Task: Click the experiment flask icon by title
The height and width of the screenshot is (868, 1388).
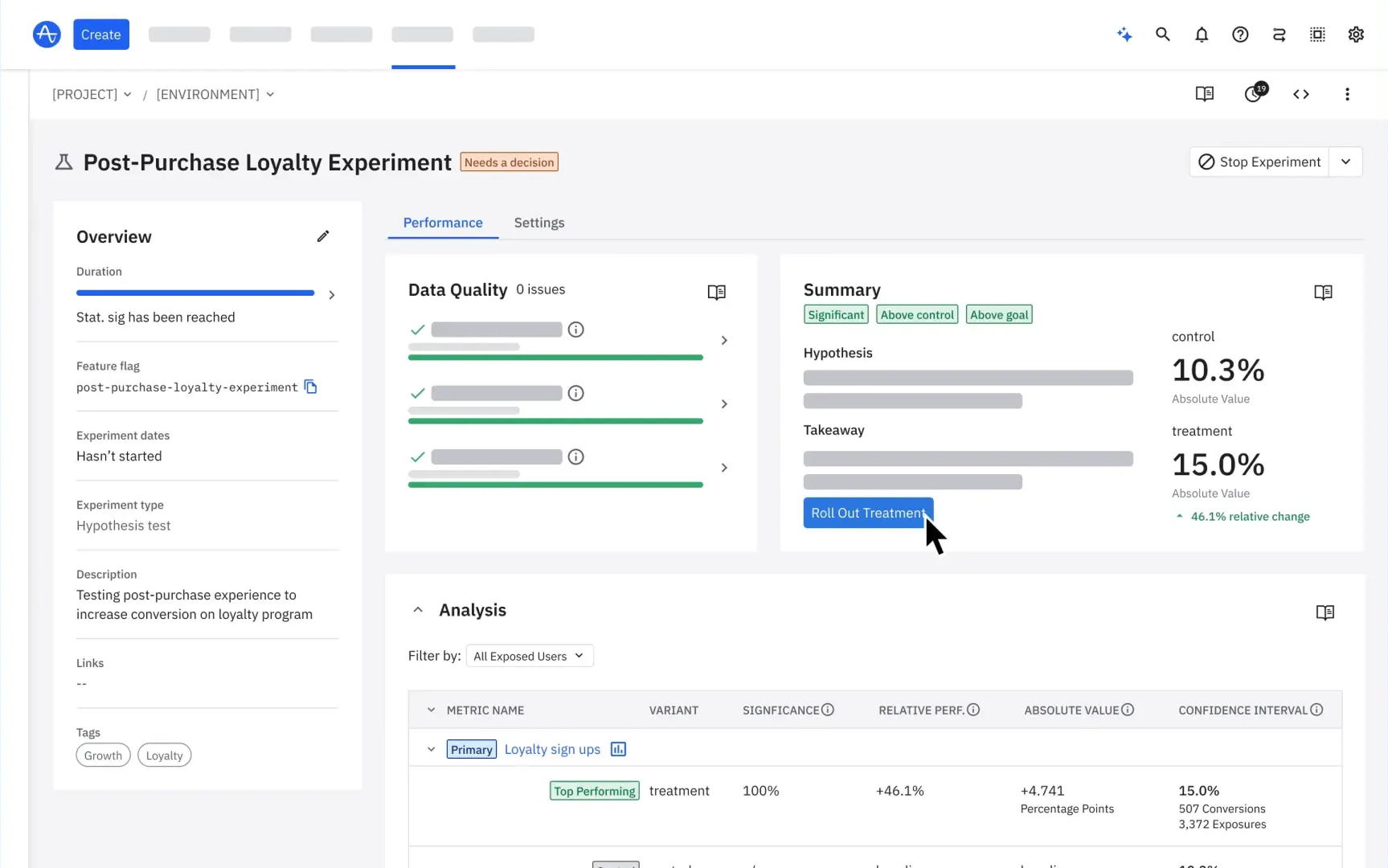Action: click(x=63, y=162)
